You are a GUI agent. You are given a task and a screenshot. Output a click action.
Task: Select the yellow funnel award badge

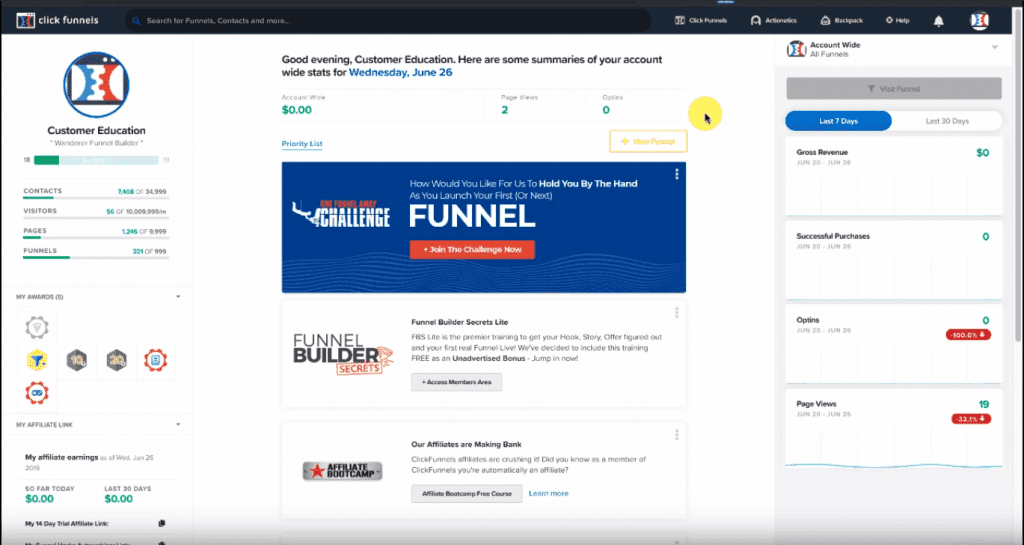37,360
